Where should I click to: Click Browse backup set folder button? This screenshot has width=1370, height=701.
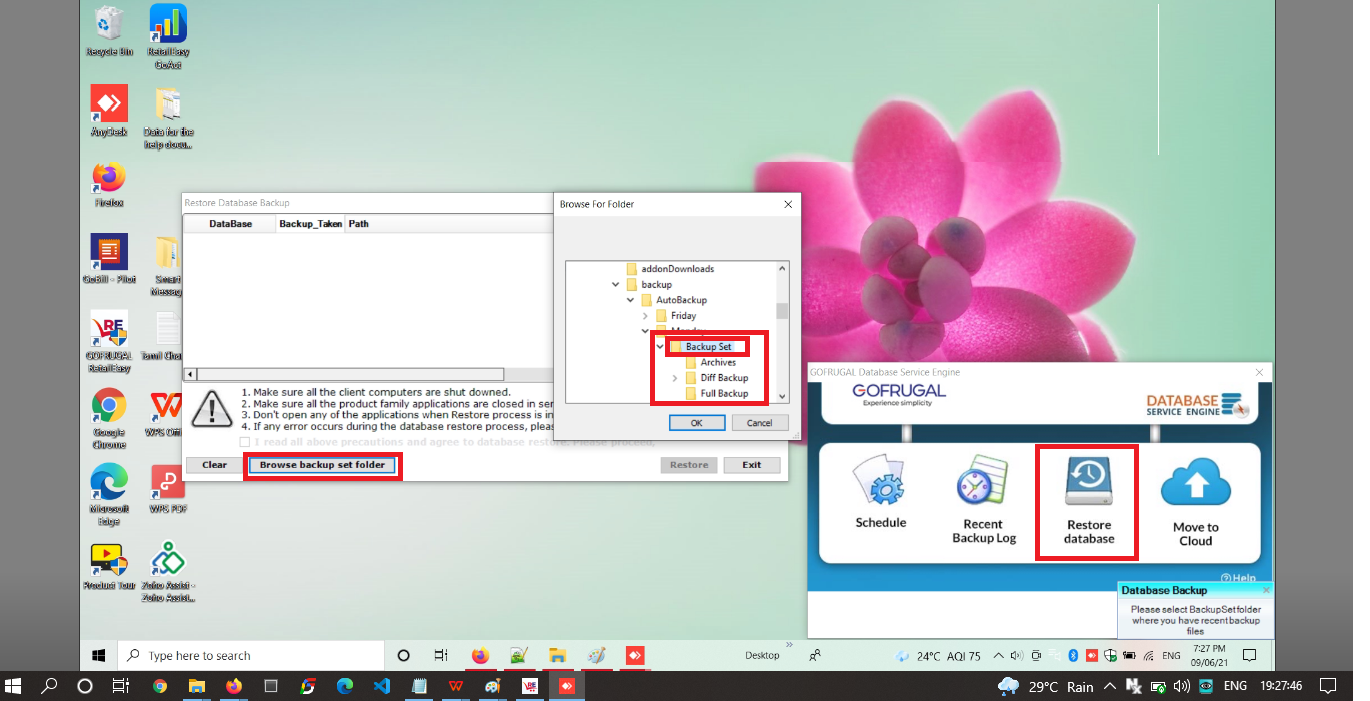tap(322, 465)
